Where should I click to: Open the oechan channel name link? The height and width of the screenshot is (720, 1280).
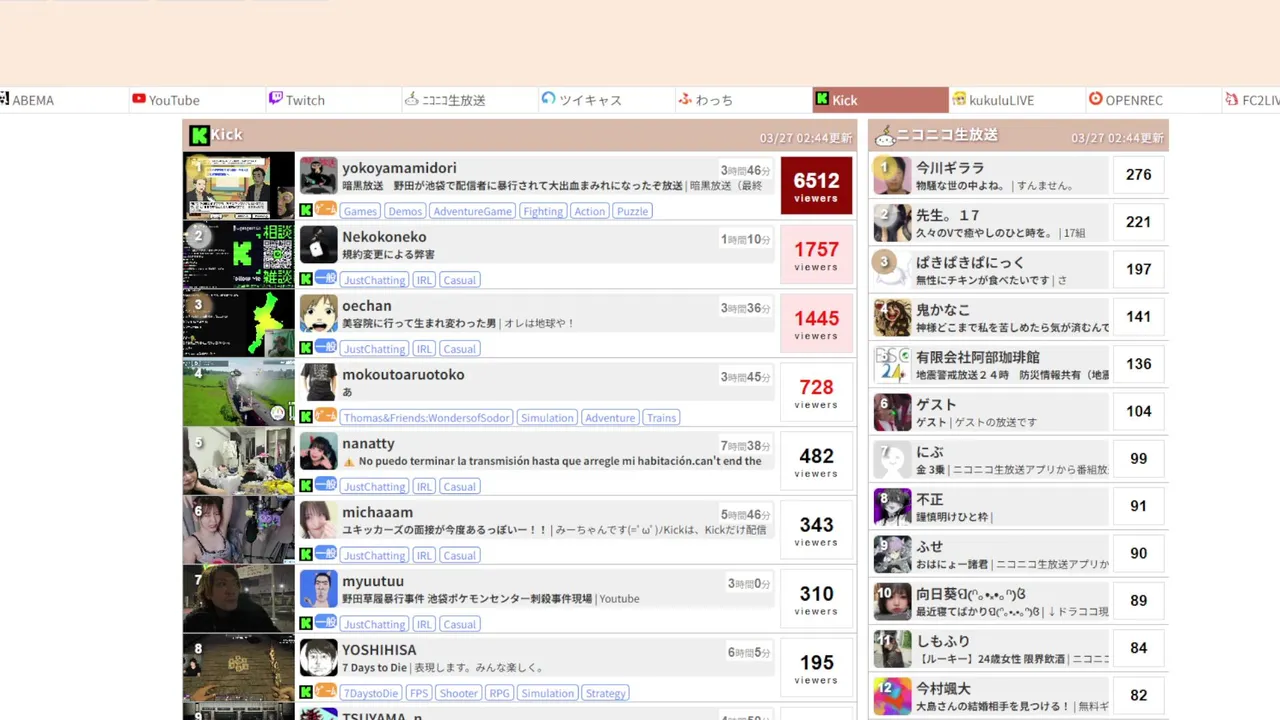pyautogui.click(x=367, y=306)
